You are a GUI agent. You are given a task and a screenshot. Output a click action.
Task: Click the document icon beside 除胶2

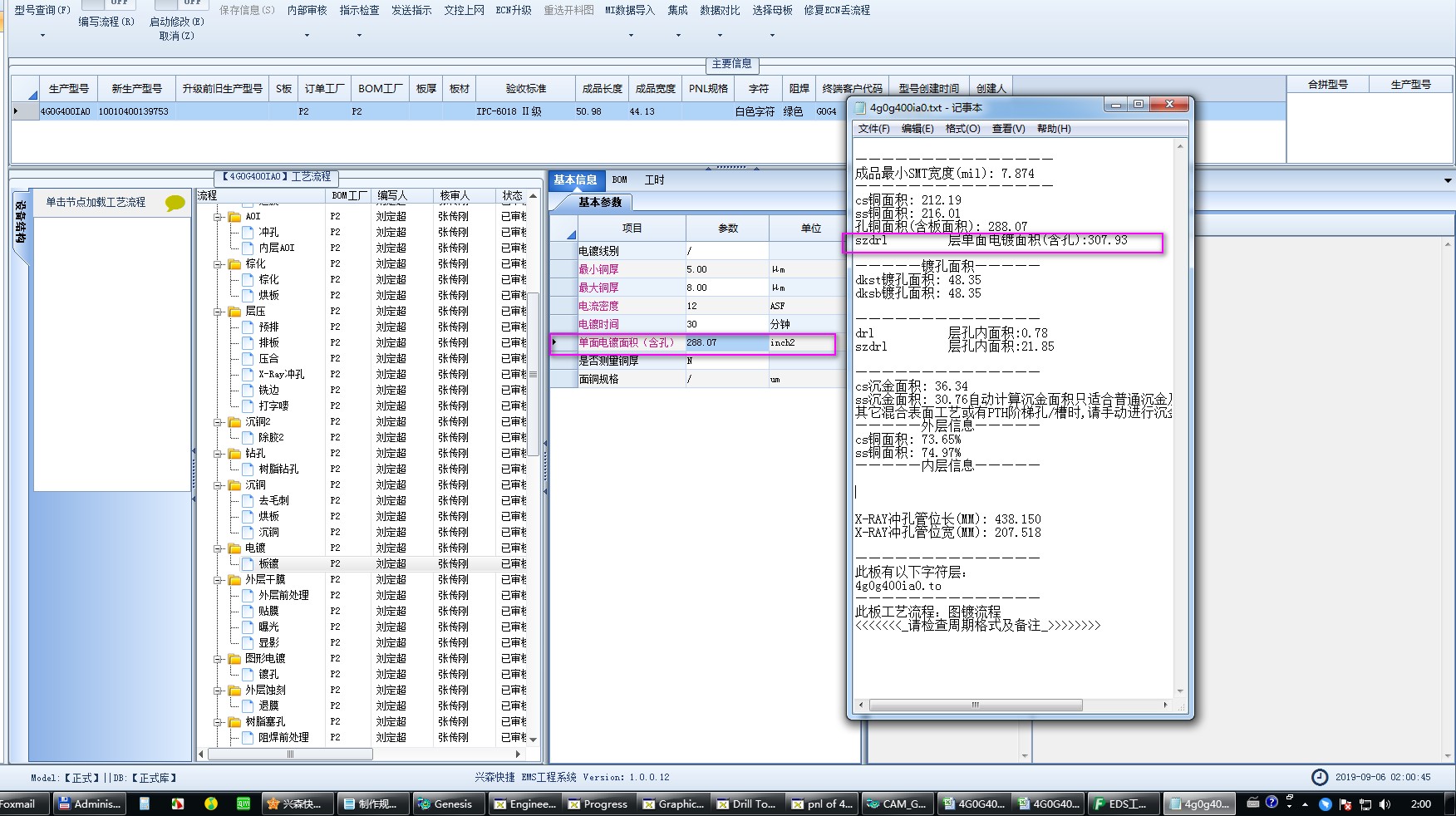pos(248,437)
